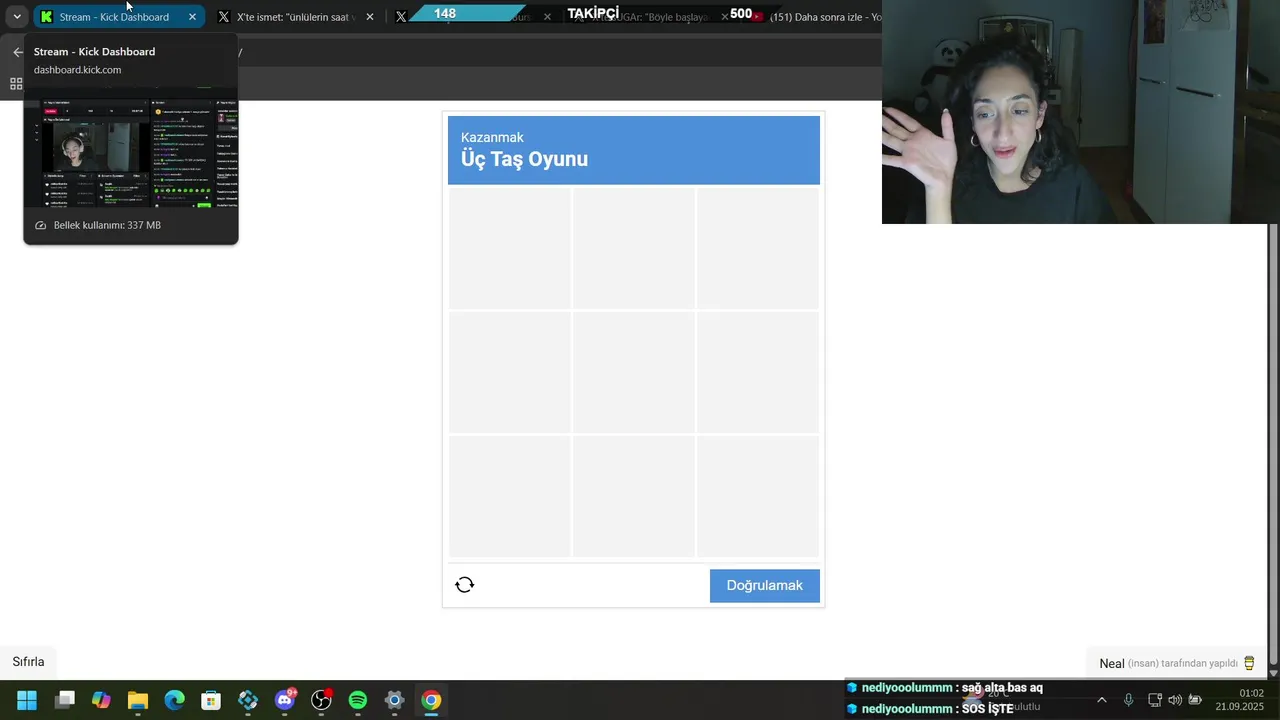Click the Kick Dashboard tab preview thumbnail
Viewport: 1280px width, 720px height.
pyautogui.click(x=131, y=148)
